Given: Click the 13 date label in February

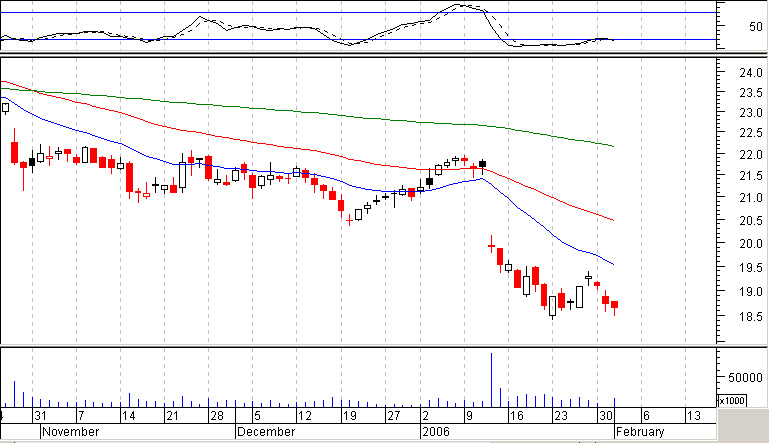Looking at the screenshot, I should pos(693,416).
